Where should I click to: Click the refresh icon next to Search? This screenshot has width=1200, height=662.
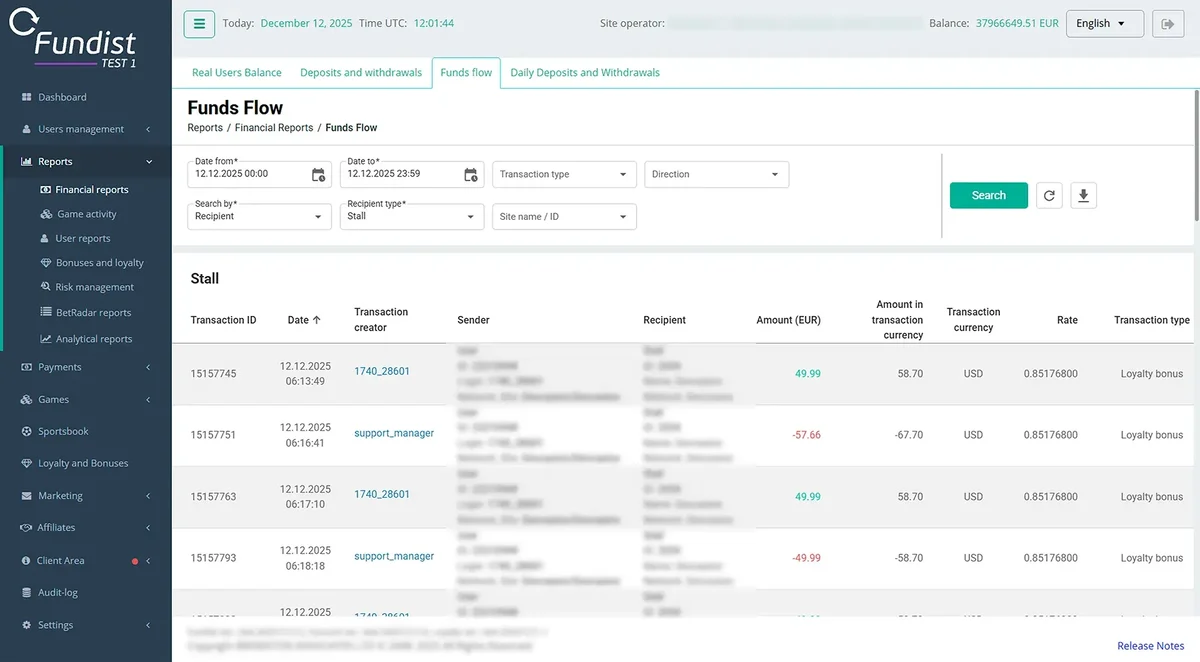[x=1049, y=196]
